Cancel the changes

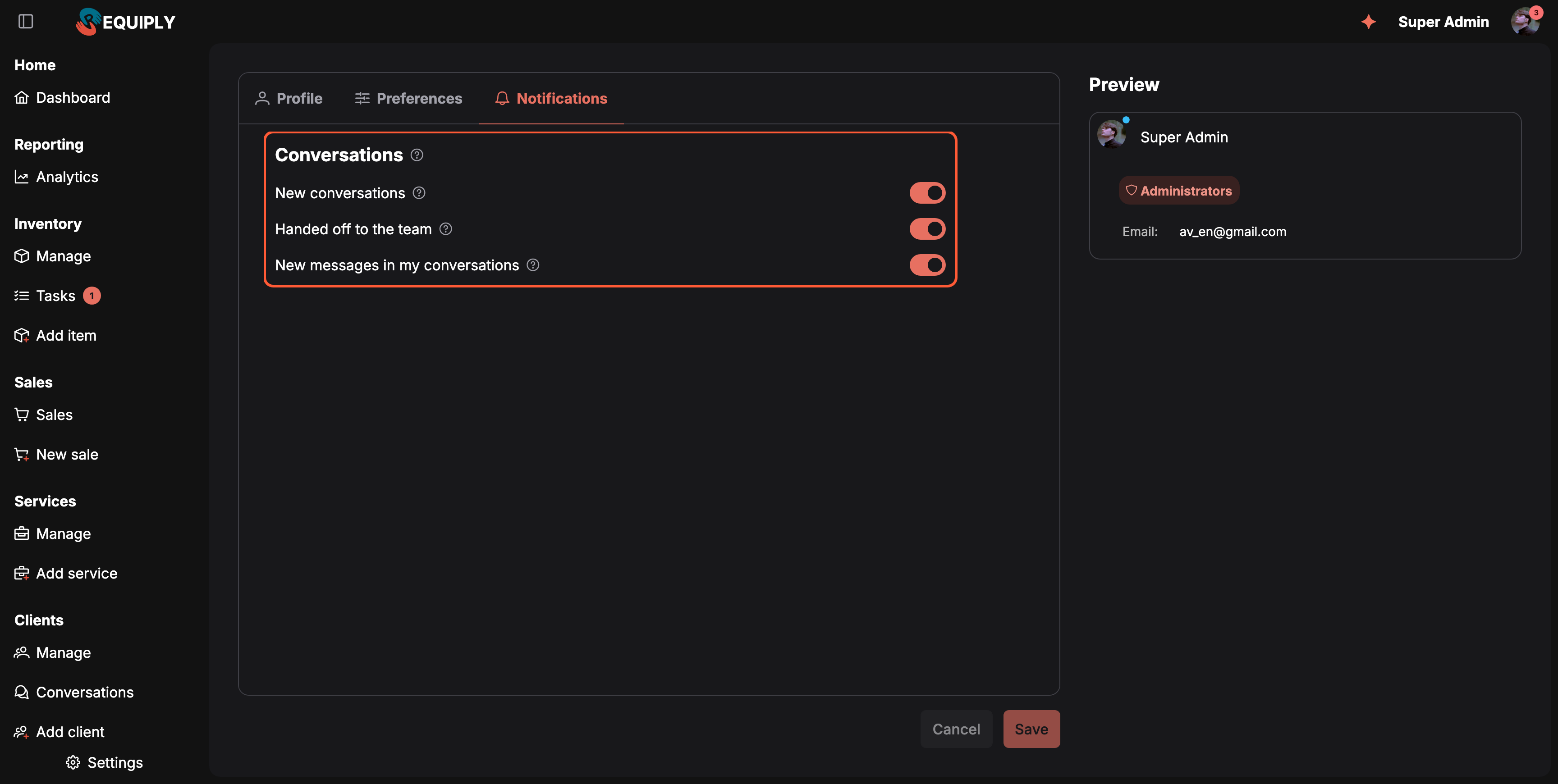[x=956, y=729]
